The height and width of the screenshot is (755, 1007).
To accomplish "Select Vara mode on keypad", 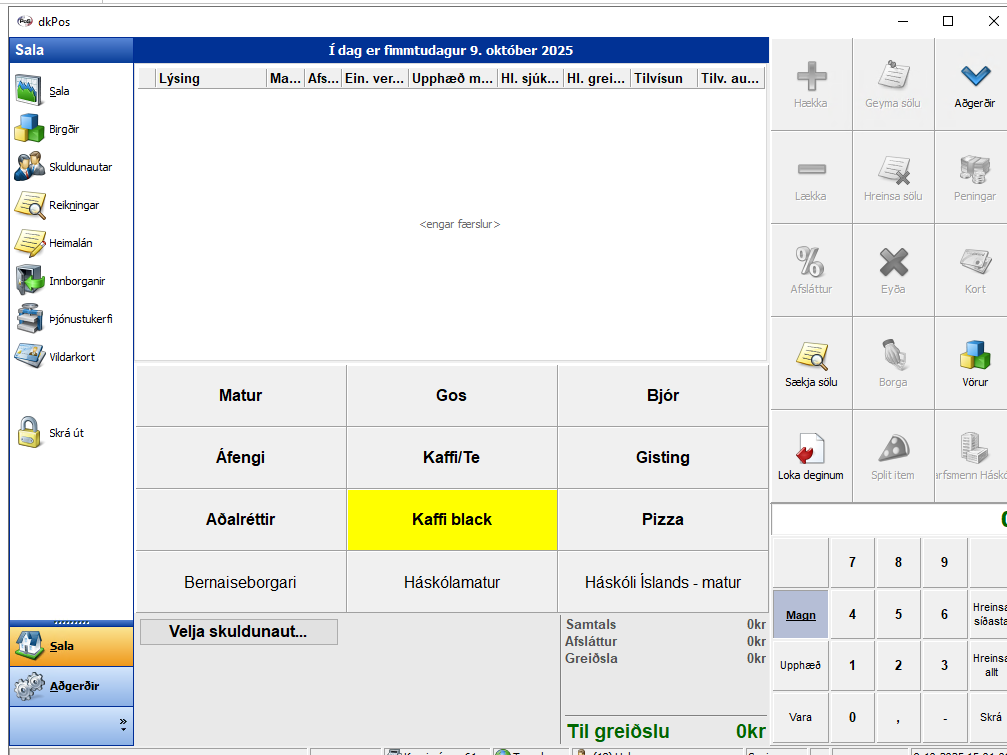I will coord(800,717).
